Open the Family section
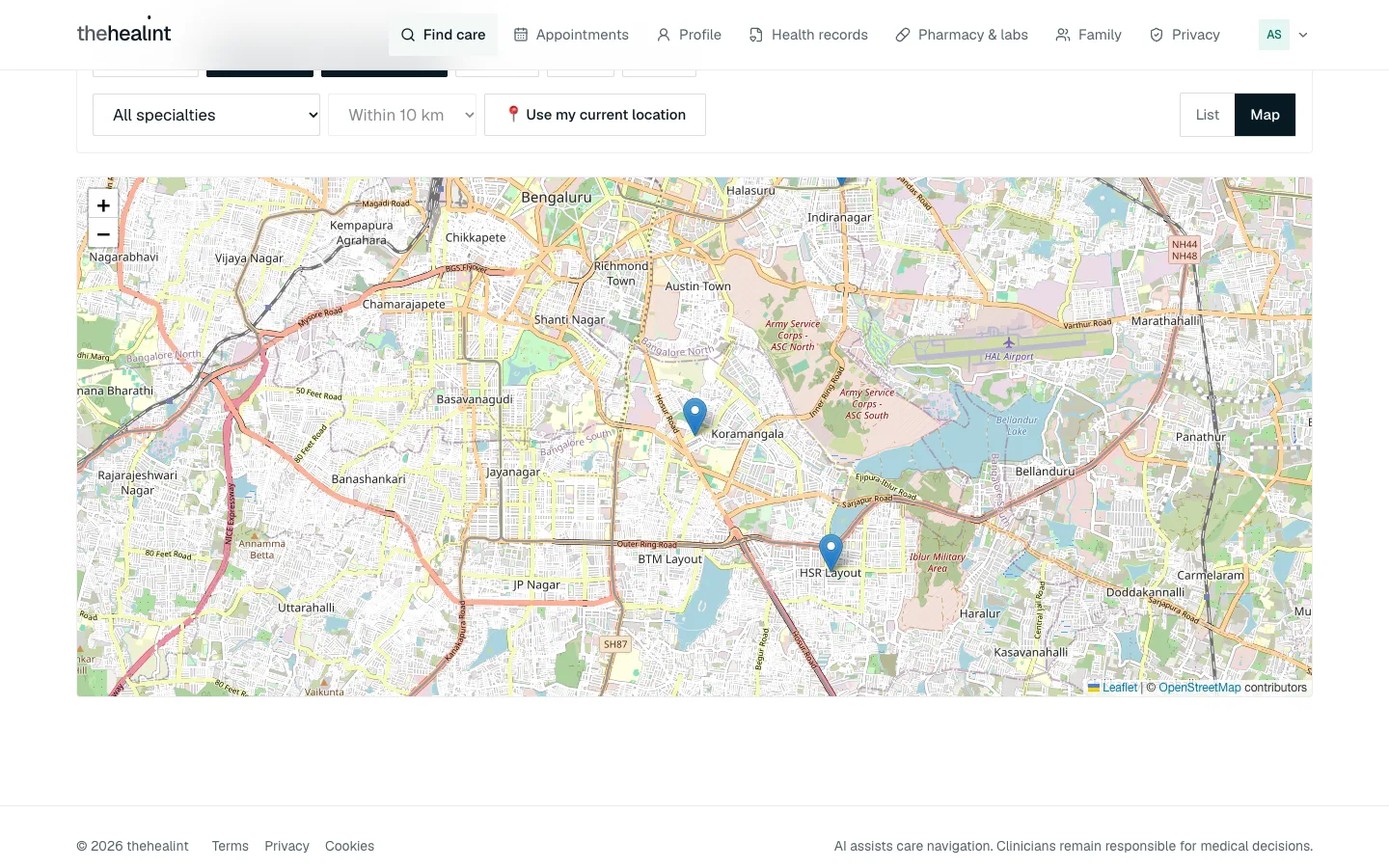 pyautogui.click(x=1088, y=35)
